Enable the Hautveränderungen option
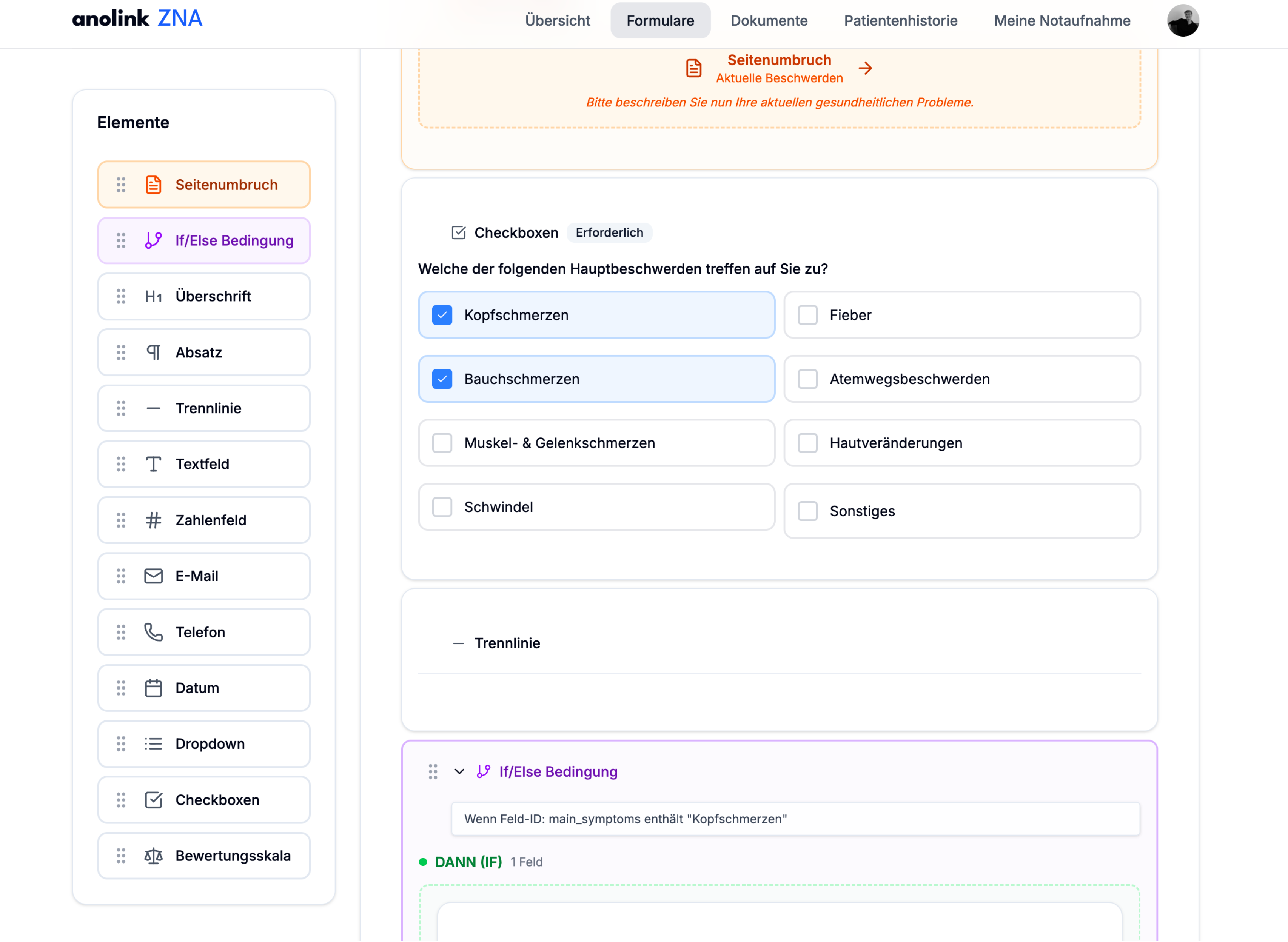This screenshot has width=1288, height=942. coord(807,443)
